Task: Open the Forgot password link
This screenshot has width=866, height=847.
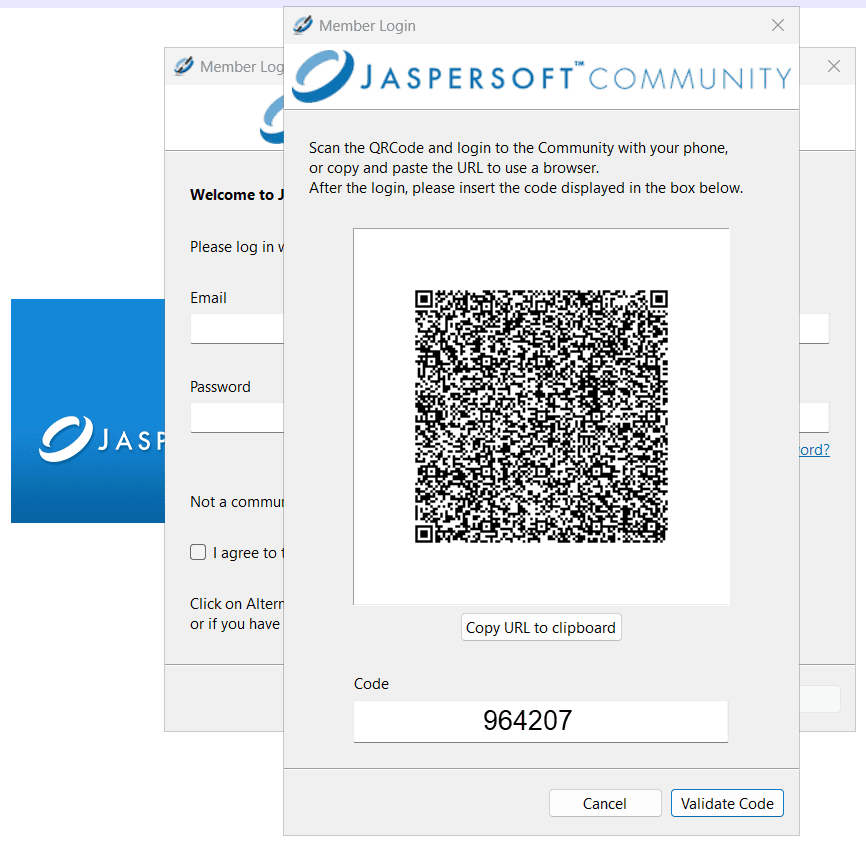Action: 815,449
